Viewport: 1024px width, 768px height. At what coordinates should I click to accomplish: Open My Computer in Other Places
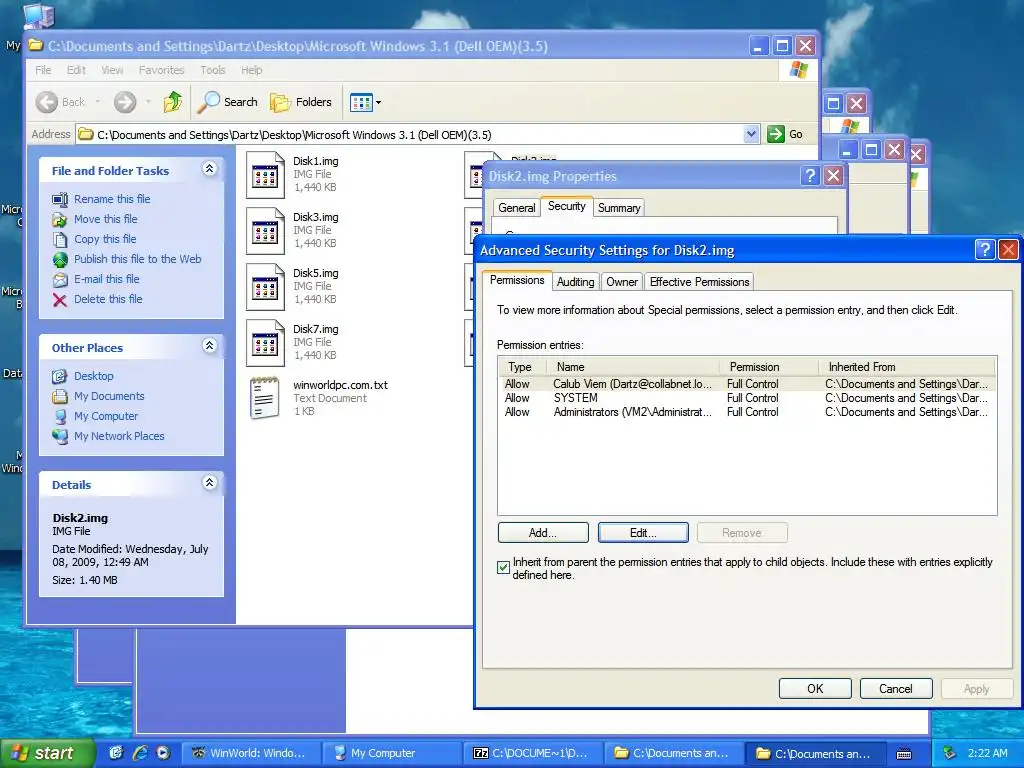tap(106, 416)
